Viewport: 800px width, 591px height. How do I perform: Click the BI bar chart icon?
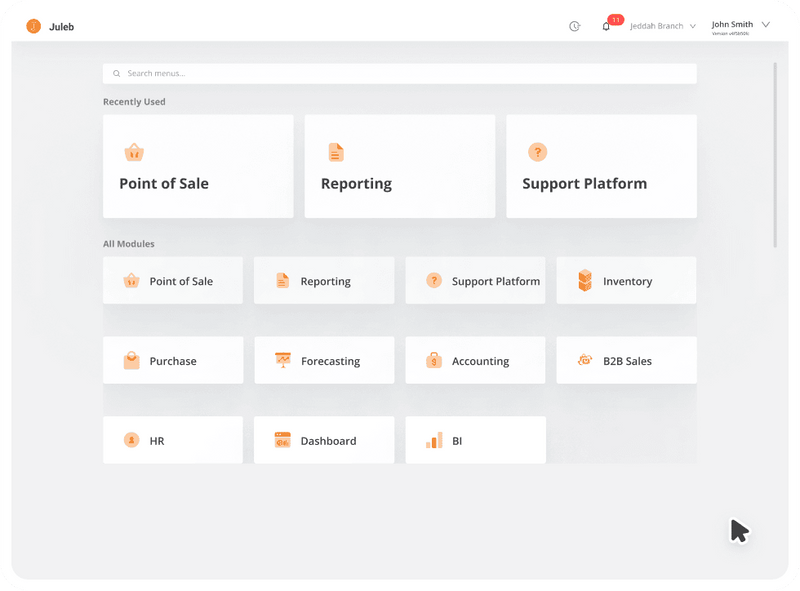tap(434, 440)
